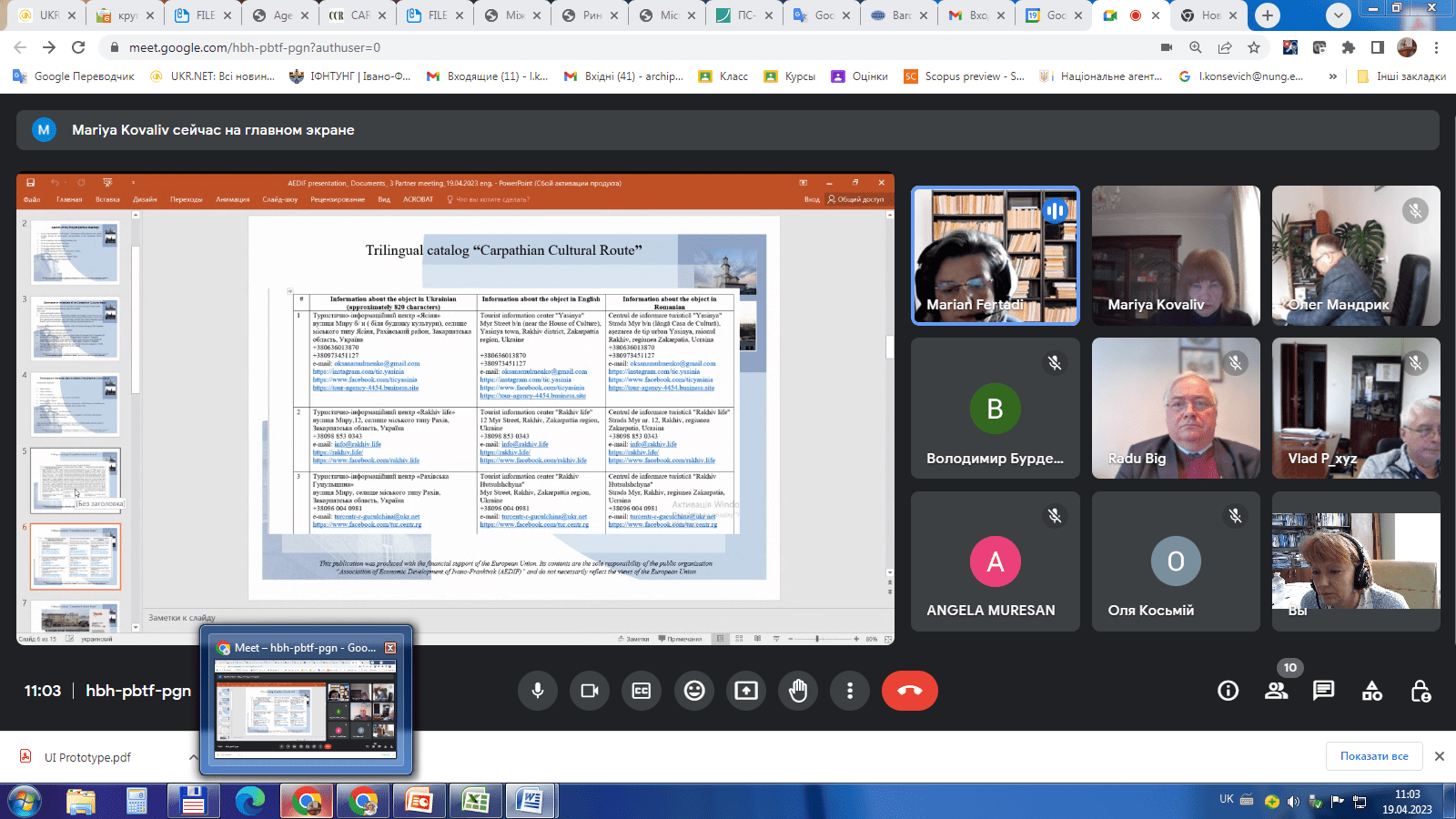Image resolution: width=1456 pixels, height=819 pixels.
Task: Open Microsoft Edge from the taskbar
Action: [249, 802]
